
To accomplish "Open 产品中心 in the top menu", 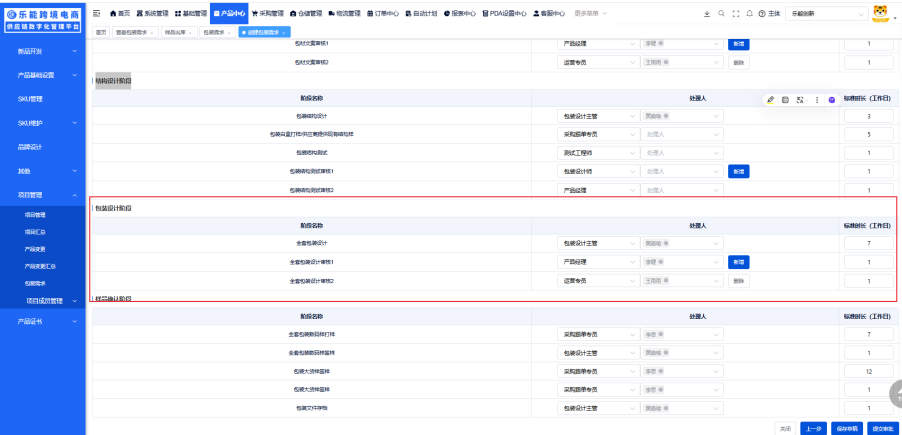I will click(x=229, y=13).
